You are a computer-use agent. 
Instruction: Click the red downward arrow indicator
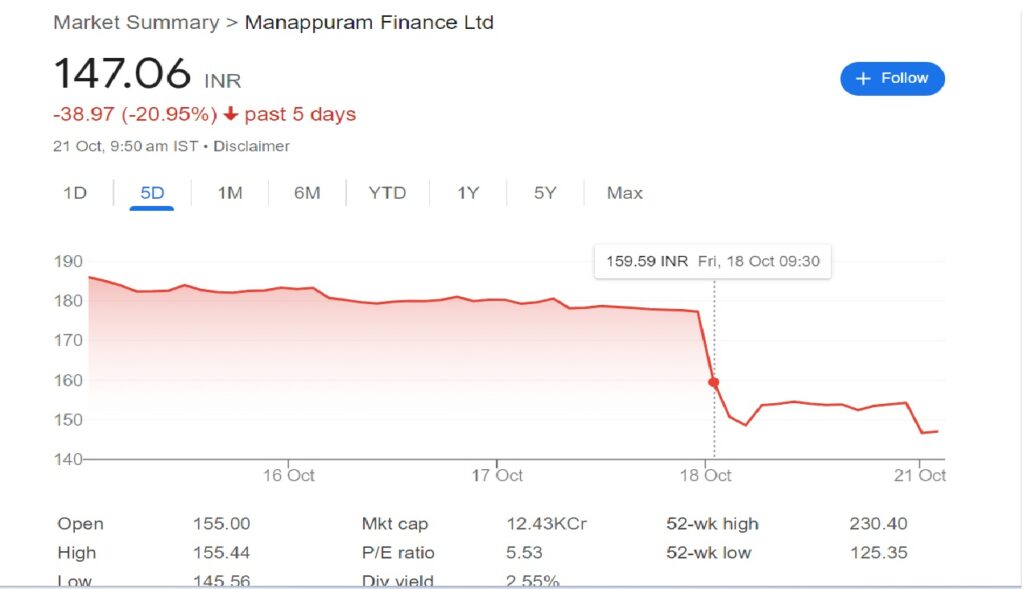[x=229, y=113]
